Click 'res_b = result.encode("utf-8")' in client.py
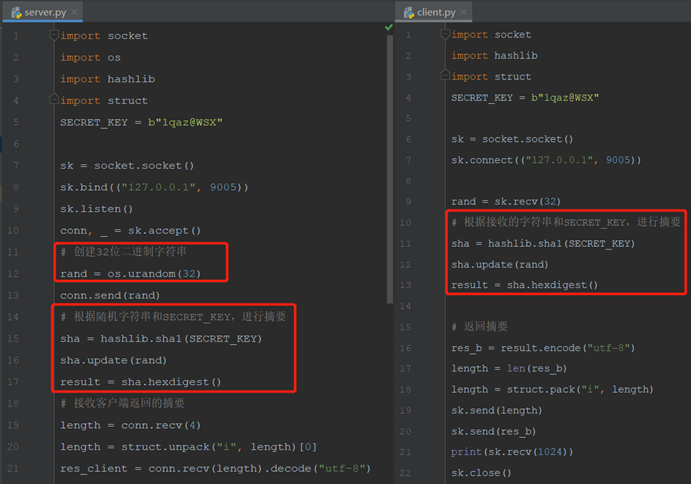The height and width of the screenshot is (484, 691). point(543,348)
